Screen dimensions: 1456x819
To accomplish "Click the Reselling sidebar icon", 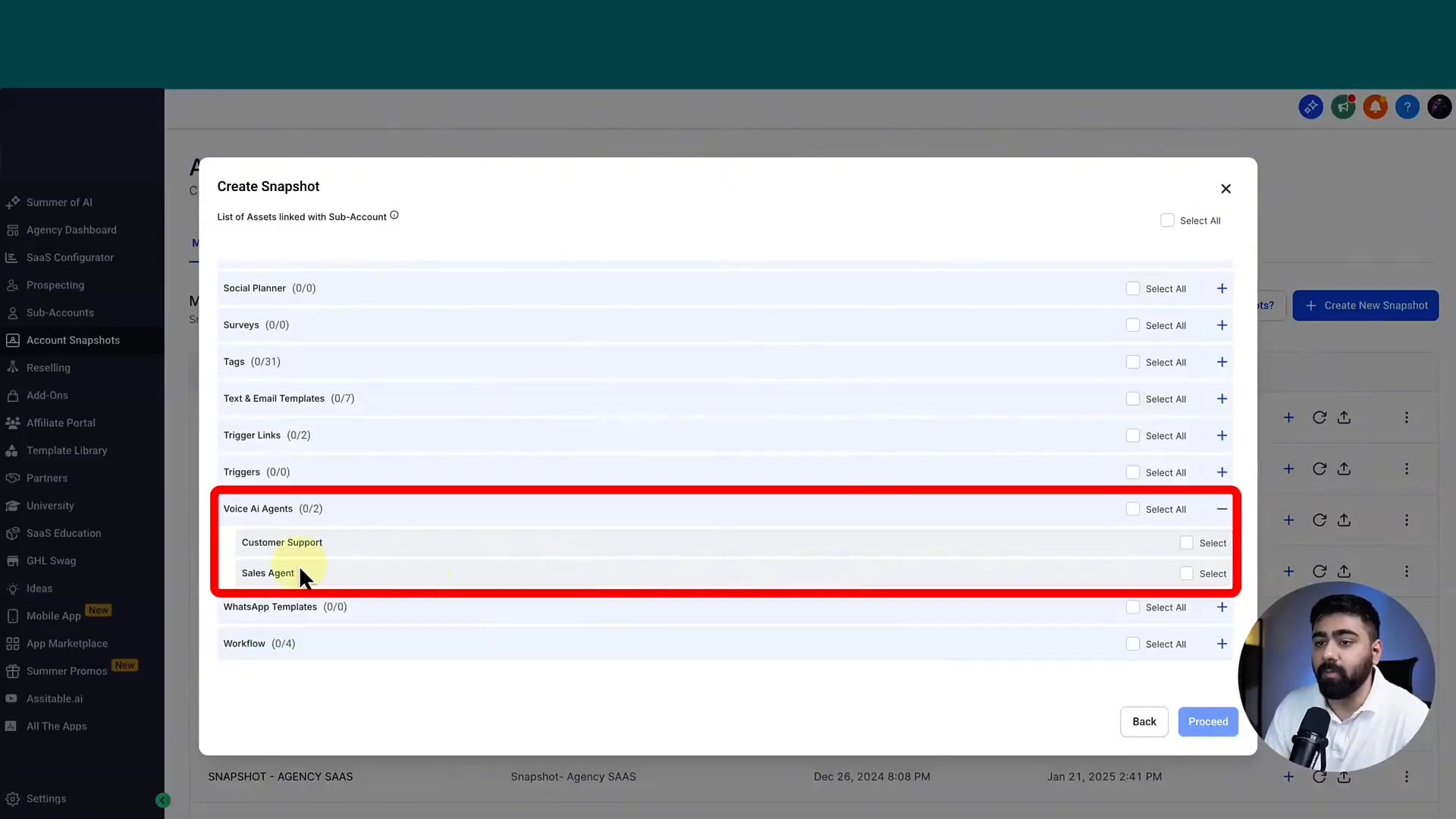I will pos(12,368).
